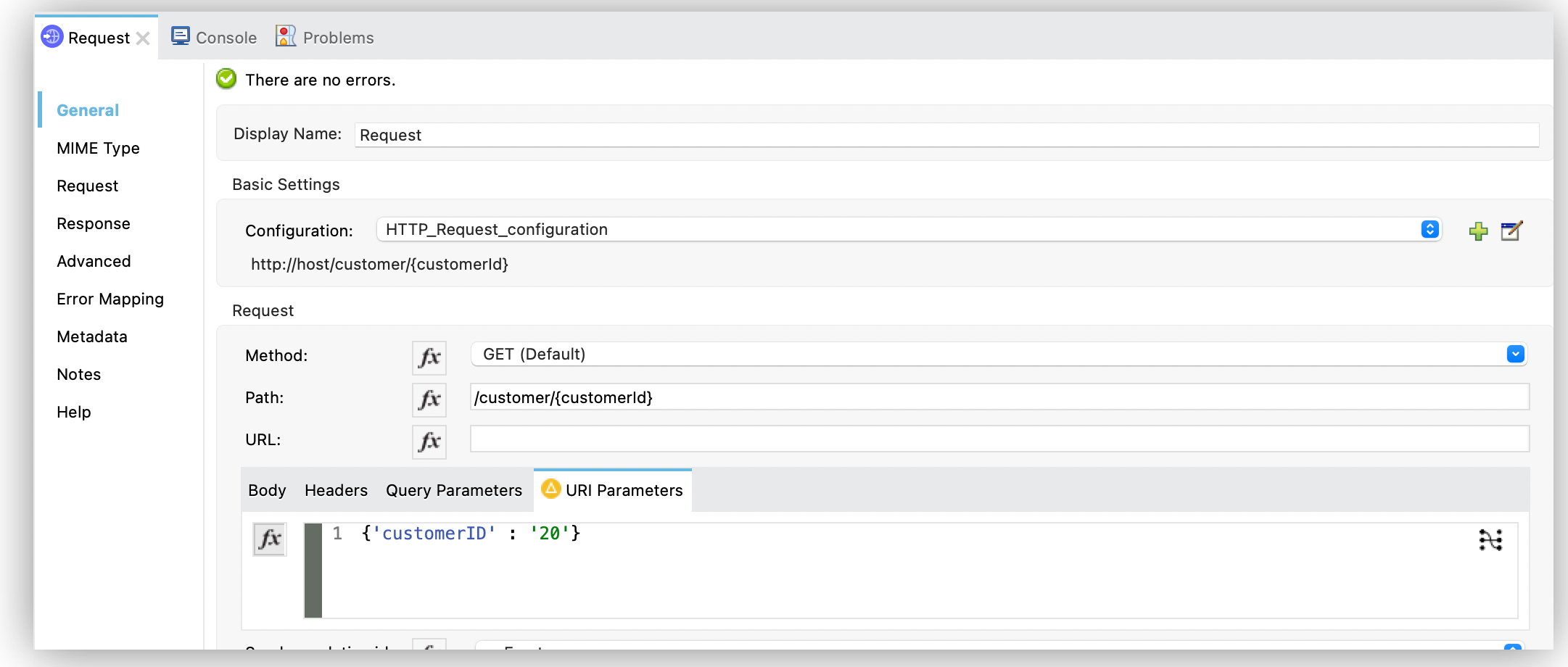The width and height of the screenshot is (1568, 667).
Task: Edit the HTTP_Request_configuration with pencil icon
Action: coord(1511,231)
